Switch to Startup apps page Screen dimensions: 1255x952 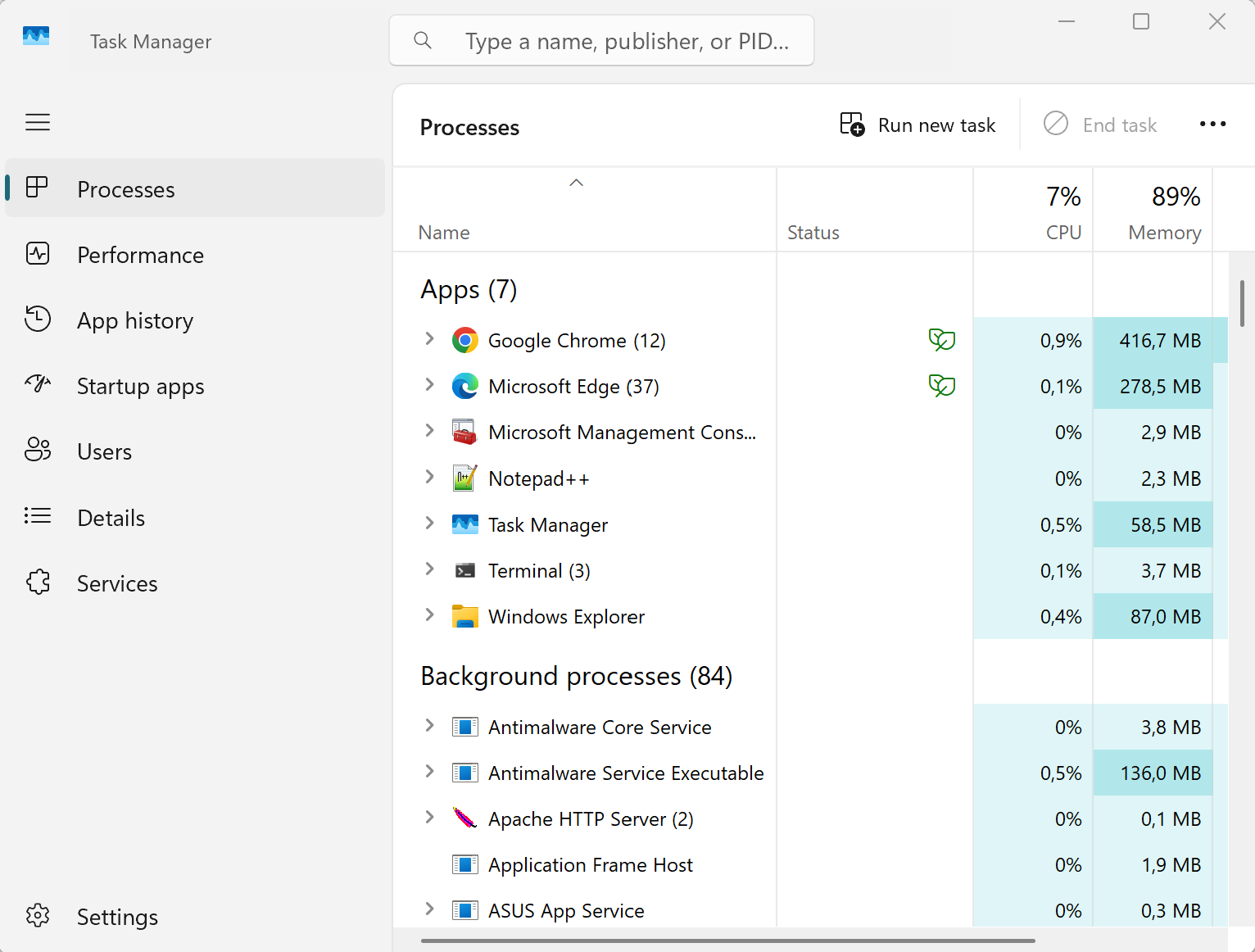pos(140,386)
